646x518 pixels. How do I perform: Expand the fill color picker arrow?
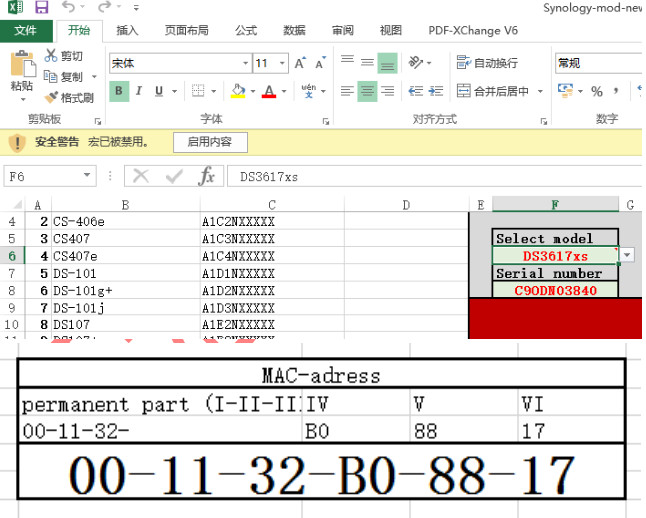(253, 91)
